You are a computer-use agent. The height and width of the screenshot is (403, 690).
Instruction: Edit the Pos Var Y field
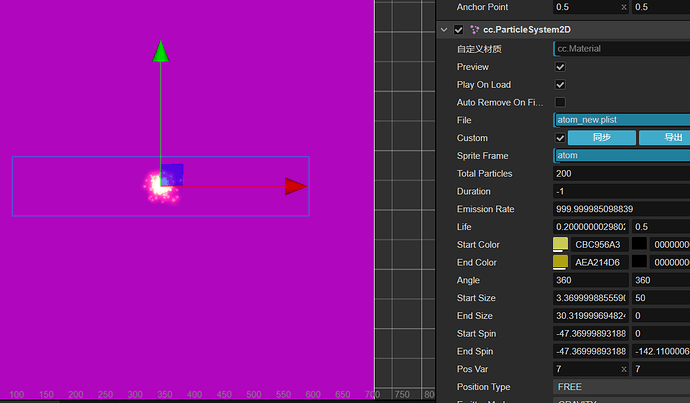point(661,369)
